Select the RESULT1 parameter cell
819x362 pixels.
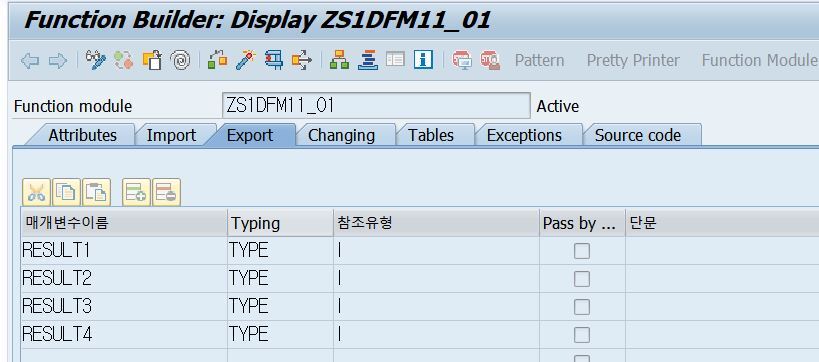(124, 251)
